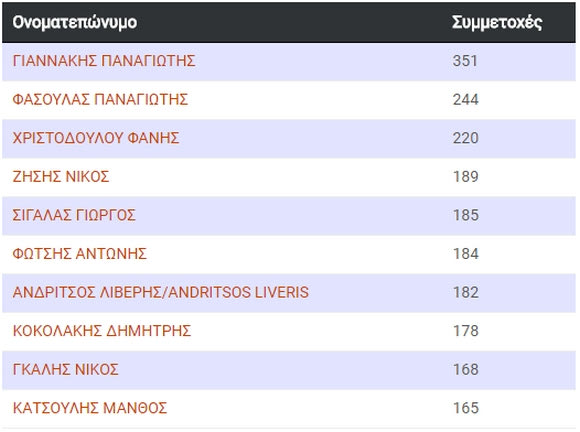This screenshot has width=580, height=432.
Task: Click the ΦΩΤΣΗΣ ΑΝΤΩΝΗΣ name link
Action: click(80, 254)
